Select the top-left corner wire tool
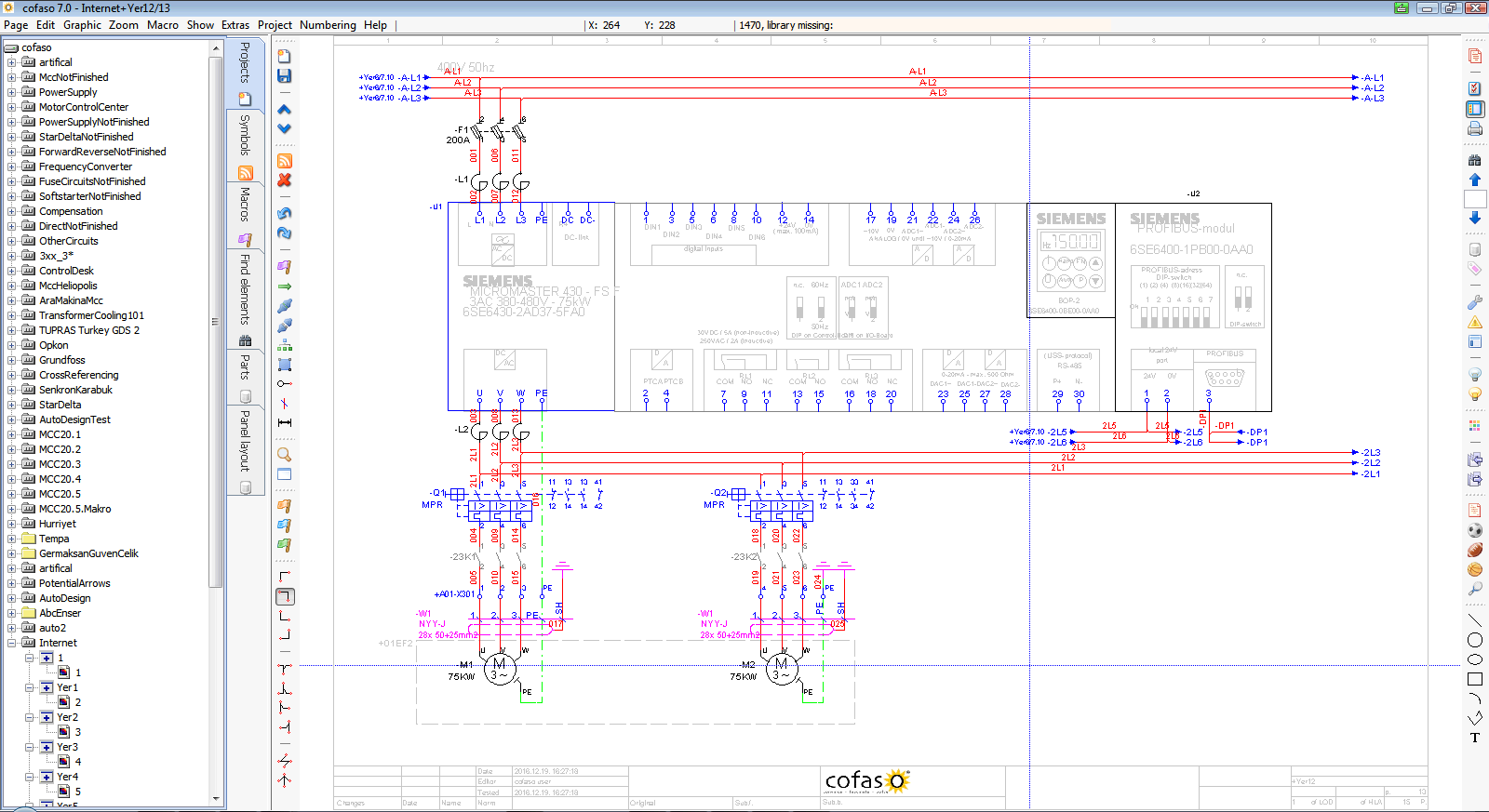1489x812 pixels. (x=285, y=577)
